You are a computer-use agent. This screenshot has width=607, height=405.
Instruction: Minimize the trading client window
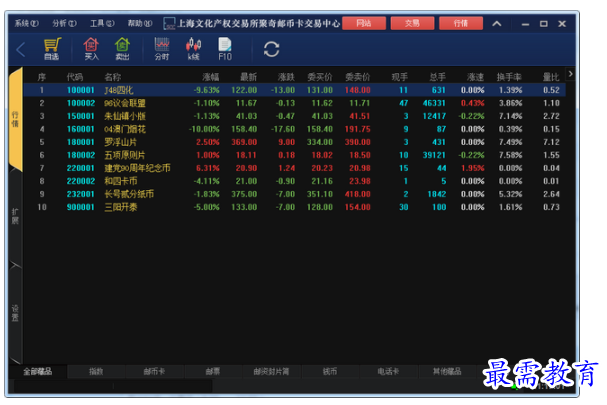pos(525,24)
